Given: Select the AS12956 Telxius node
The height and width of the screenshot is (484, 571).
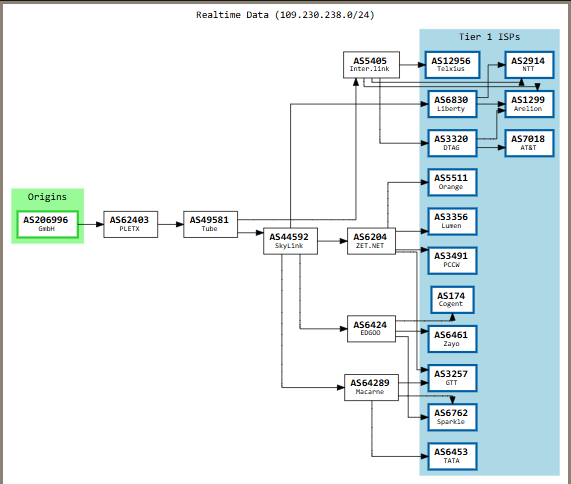Looking at the screenshot, I should (x=452, y=64).
